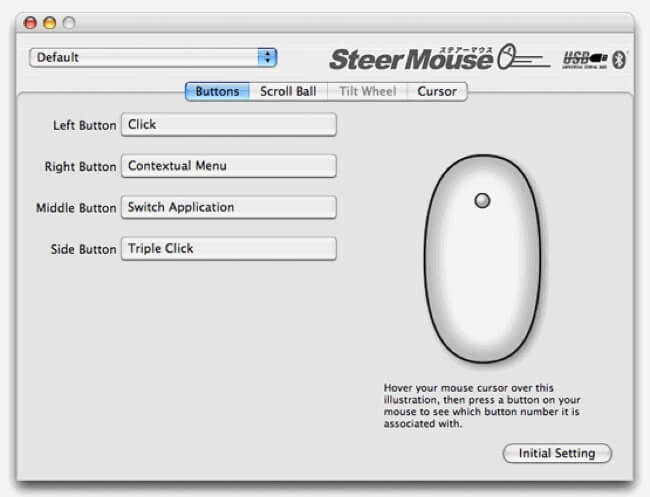Open Side Button Triple Click popup
Image resolution: width=650 pixels, height=497 pixels.
[229, 249]
